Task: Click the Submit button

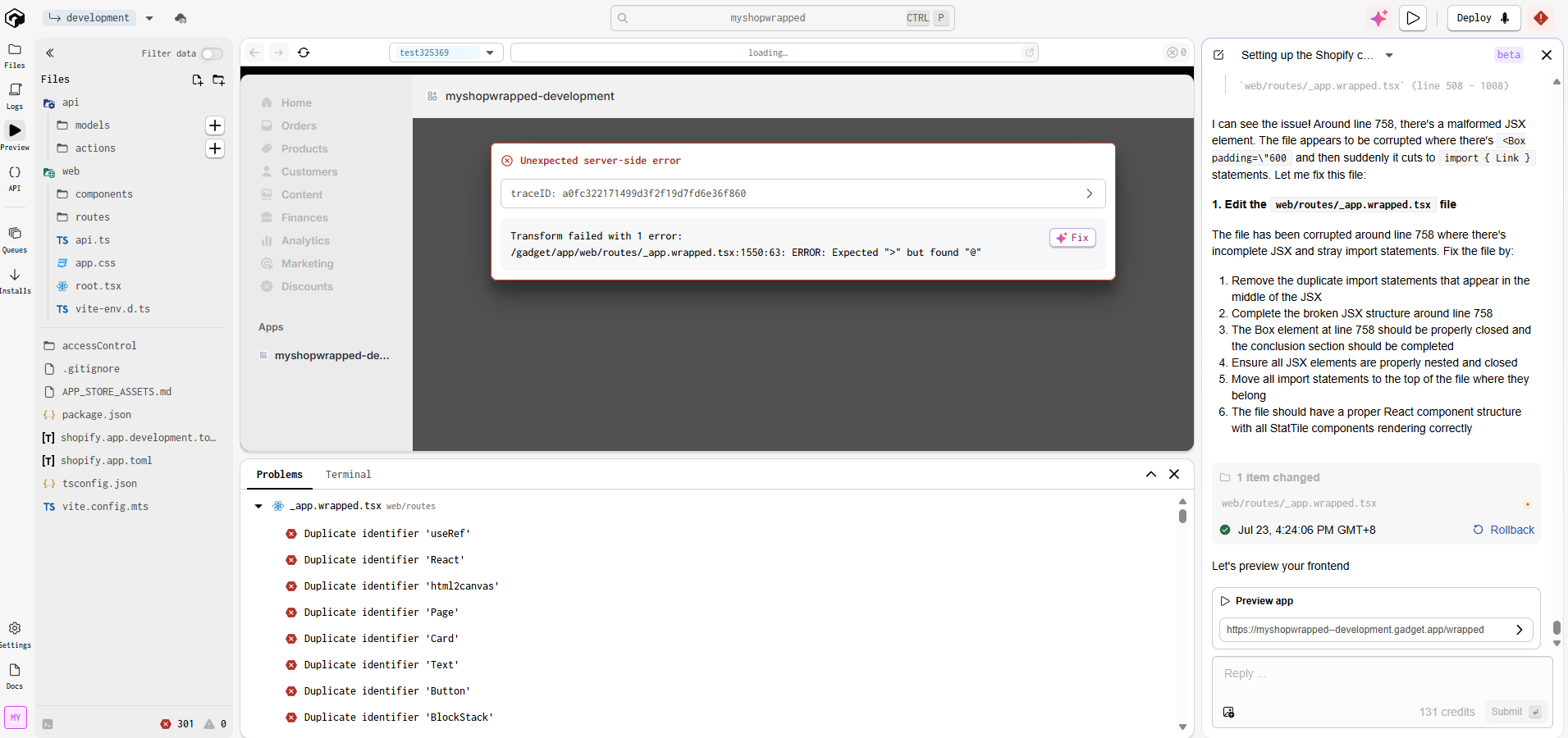Action: pyautogui.click(x=1515, y=712)
